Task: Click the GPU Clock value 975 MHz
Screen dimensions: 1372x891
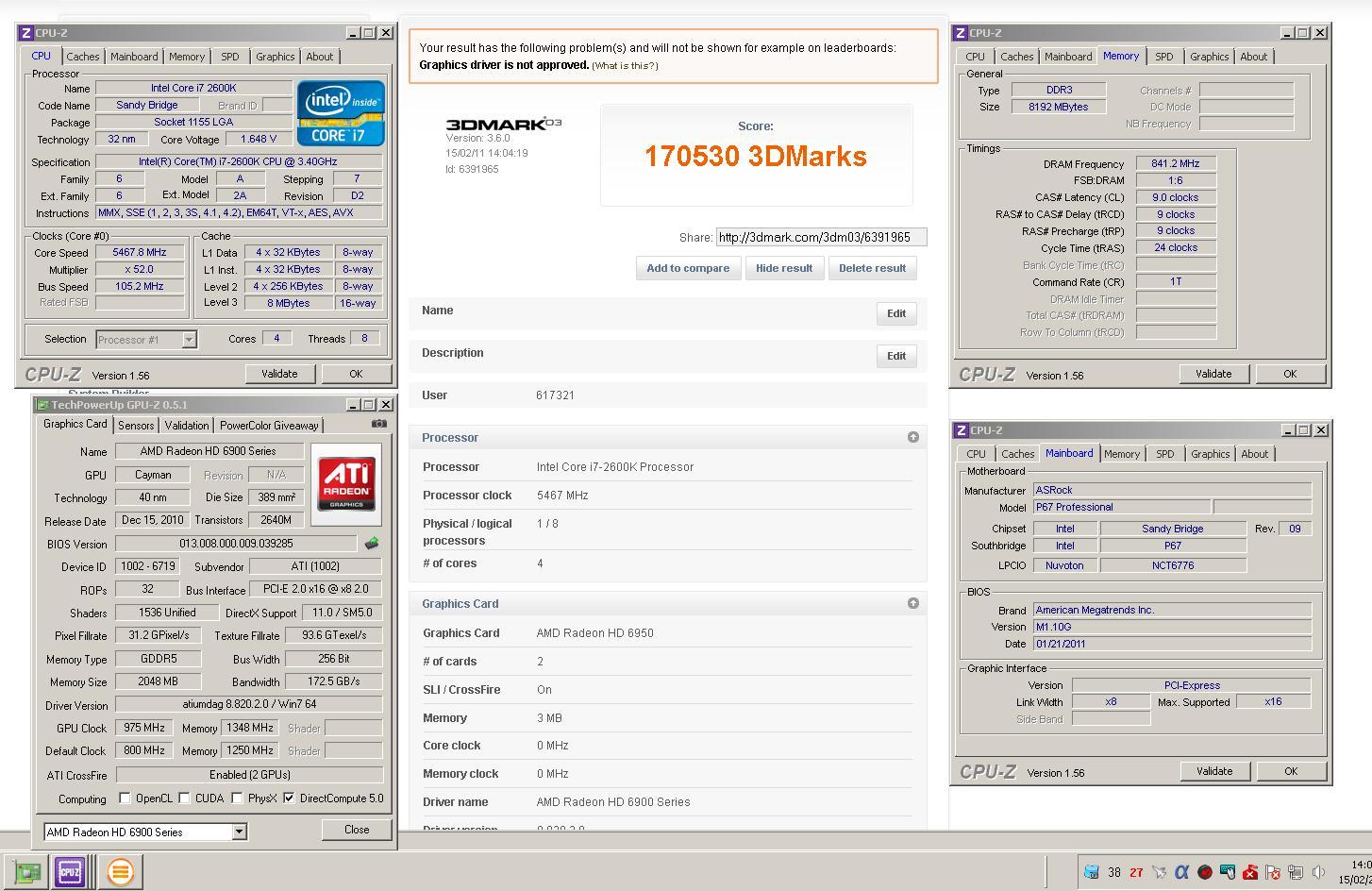Action: (145, 728)
